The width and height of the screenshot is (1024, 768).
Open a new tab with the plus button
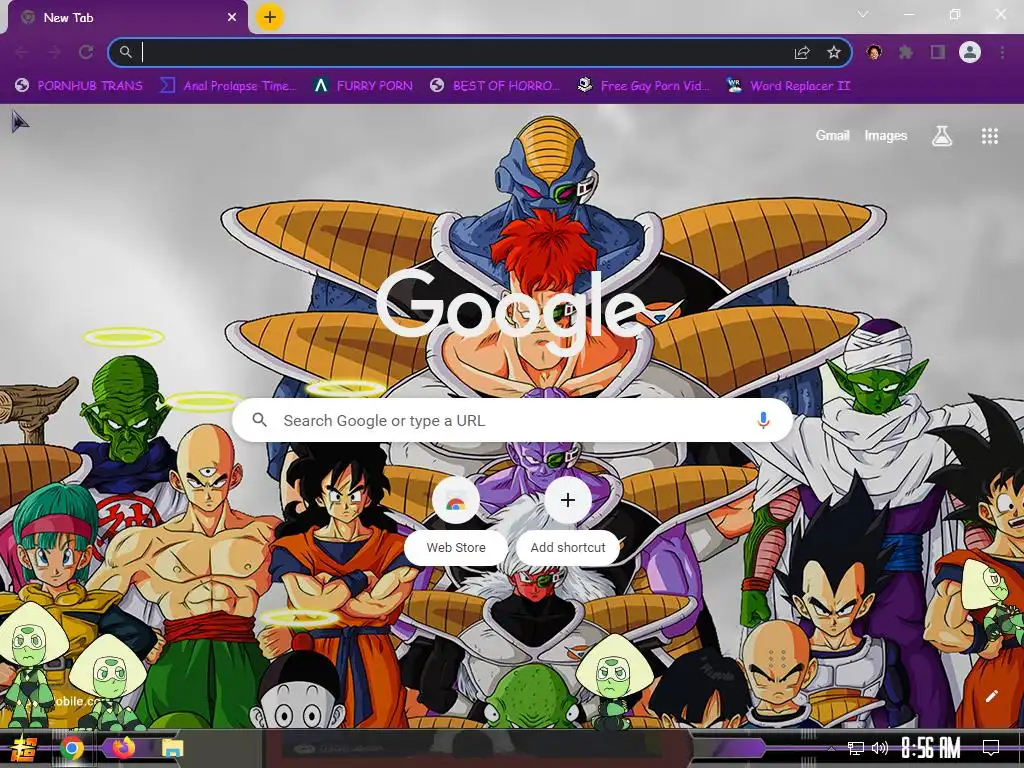(270, 17)
